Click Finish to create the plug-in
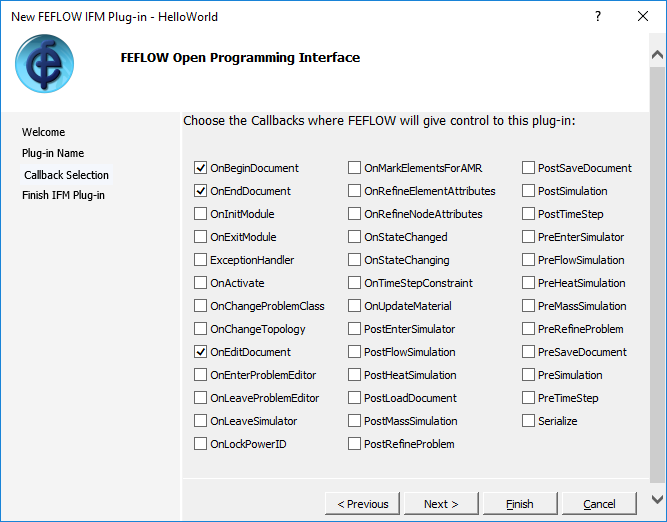The width and height of the screenshot is (667, 522). click(x=520, y=504)
